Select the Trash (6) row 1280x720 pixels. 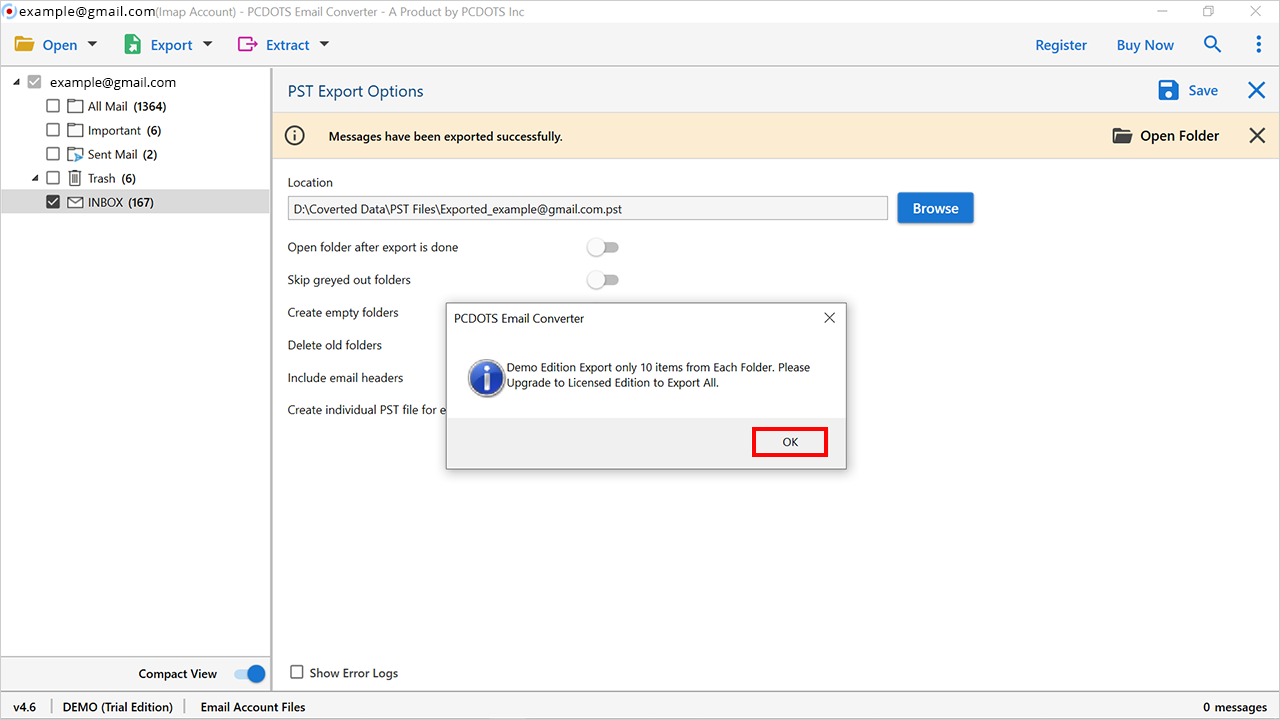(135, 178)
